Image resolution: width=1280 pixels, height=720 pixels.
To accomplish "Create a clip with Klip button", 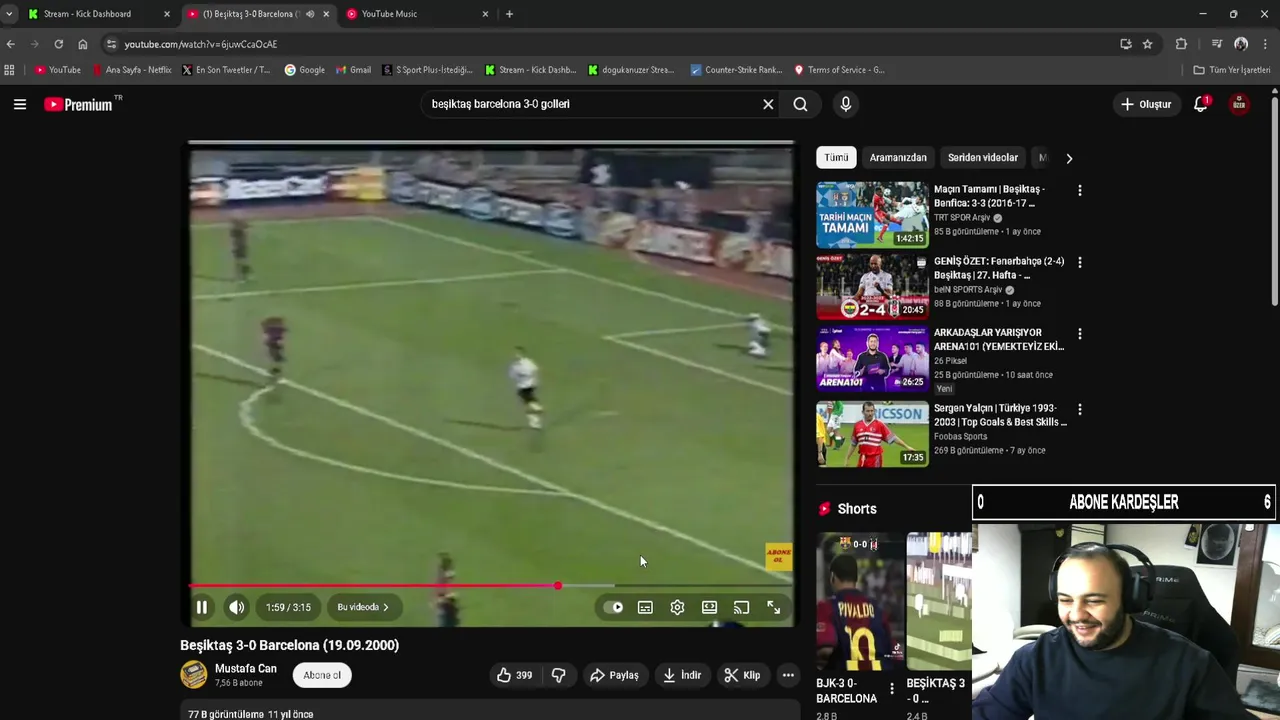I will pyautogui.click(x=743, y=675).
